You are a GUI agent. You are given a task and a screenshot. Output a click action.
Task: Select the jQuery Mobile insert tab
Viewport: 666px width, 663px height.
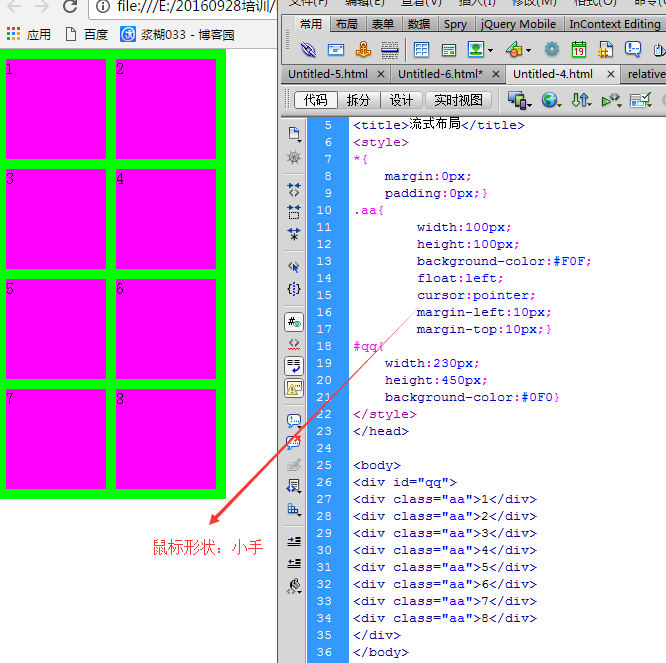click(518, 24)
